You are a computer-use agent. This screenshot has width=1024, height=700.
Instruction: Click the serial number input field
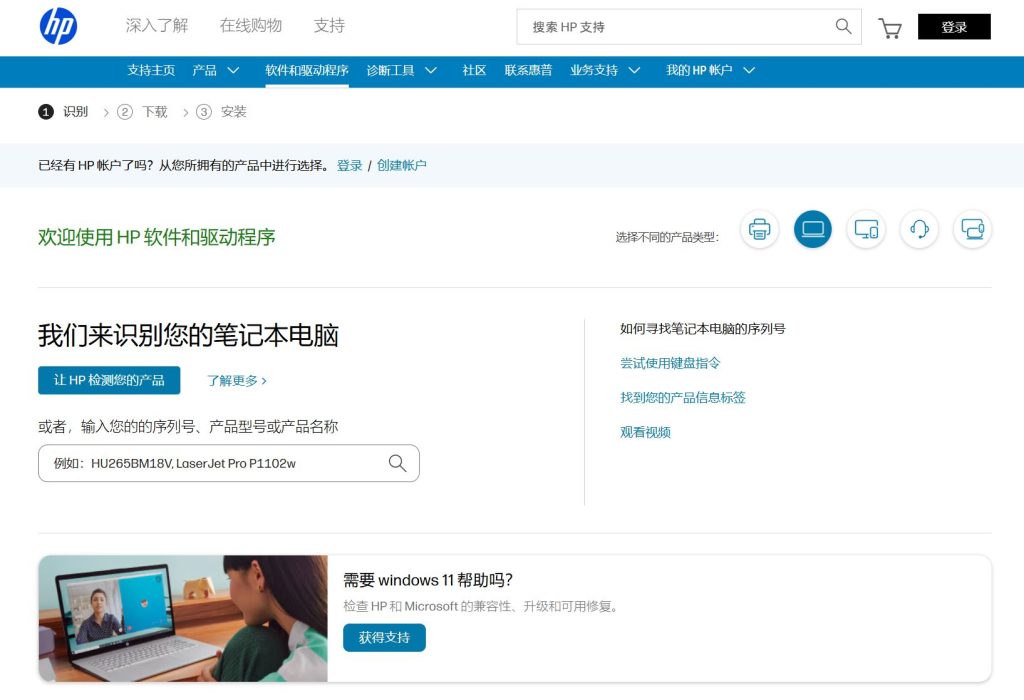229,463
